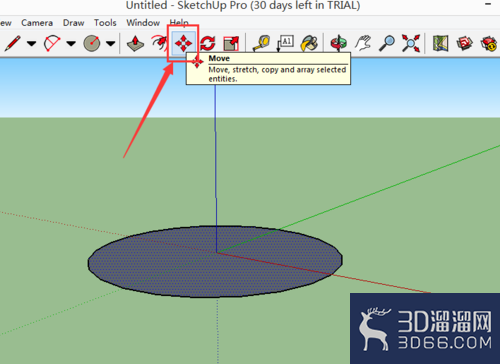Click the Add Location map icon
500x364 pixels.
440,43
